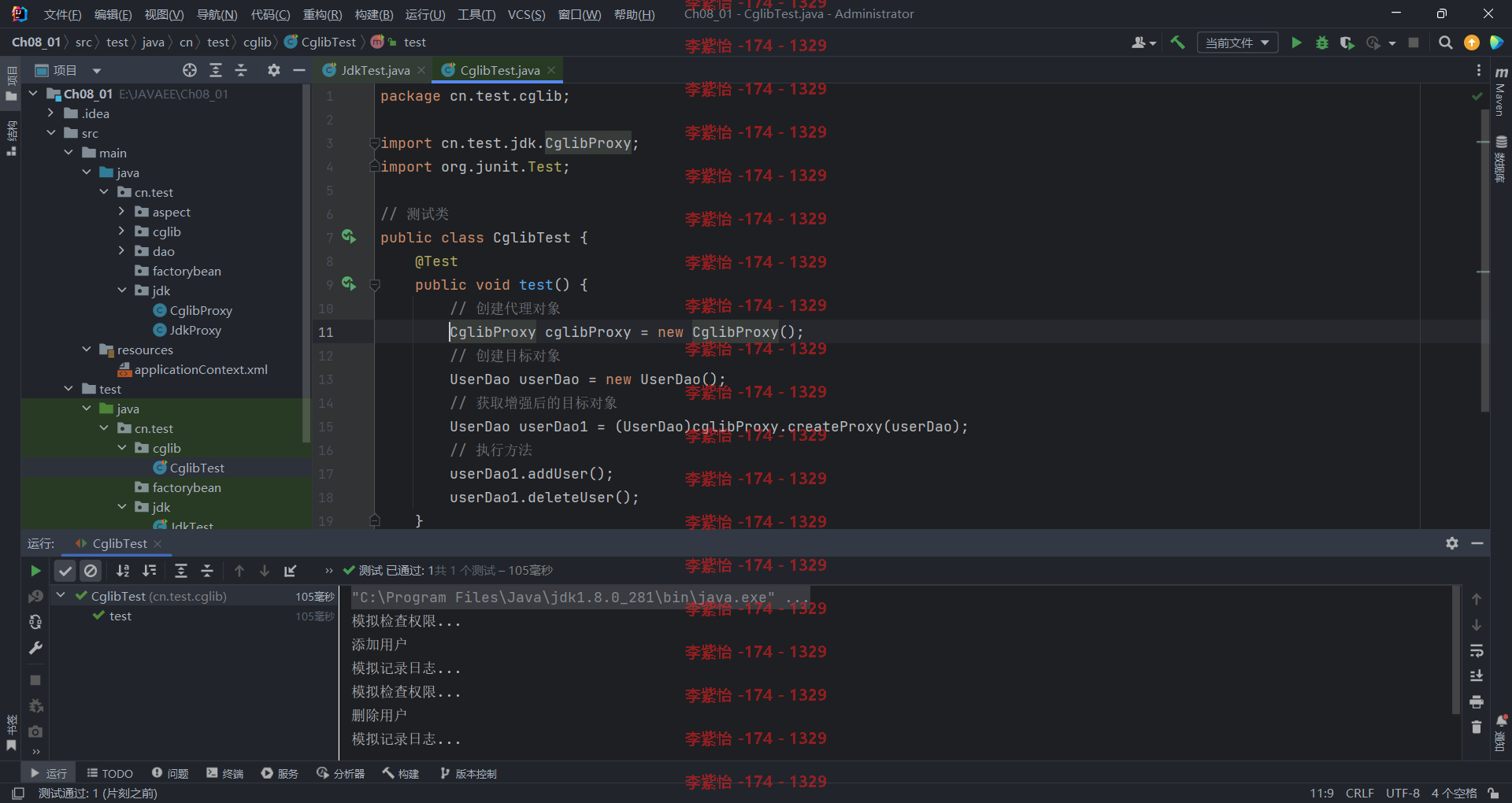The height and width of the screenshot is (803, 1512).
Task: Open the 运行(U) menu
Action: click(x=425, y=14)
